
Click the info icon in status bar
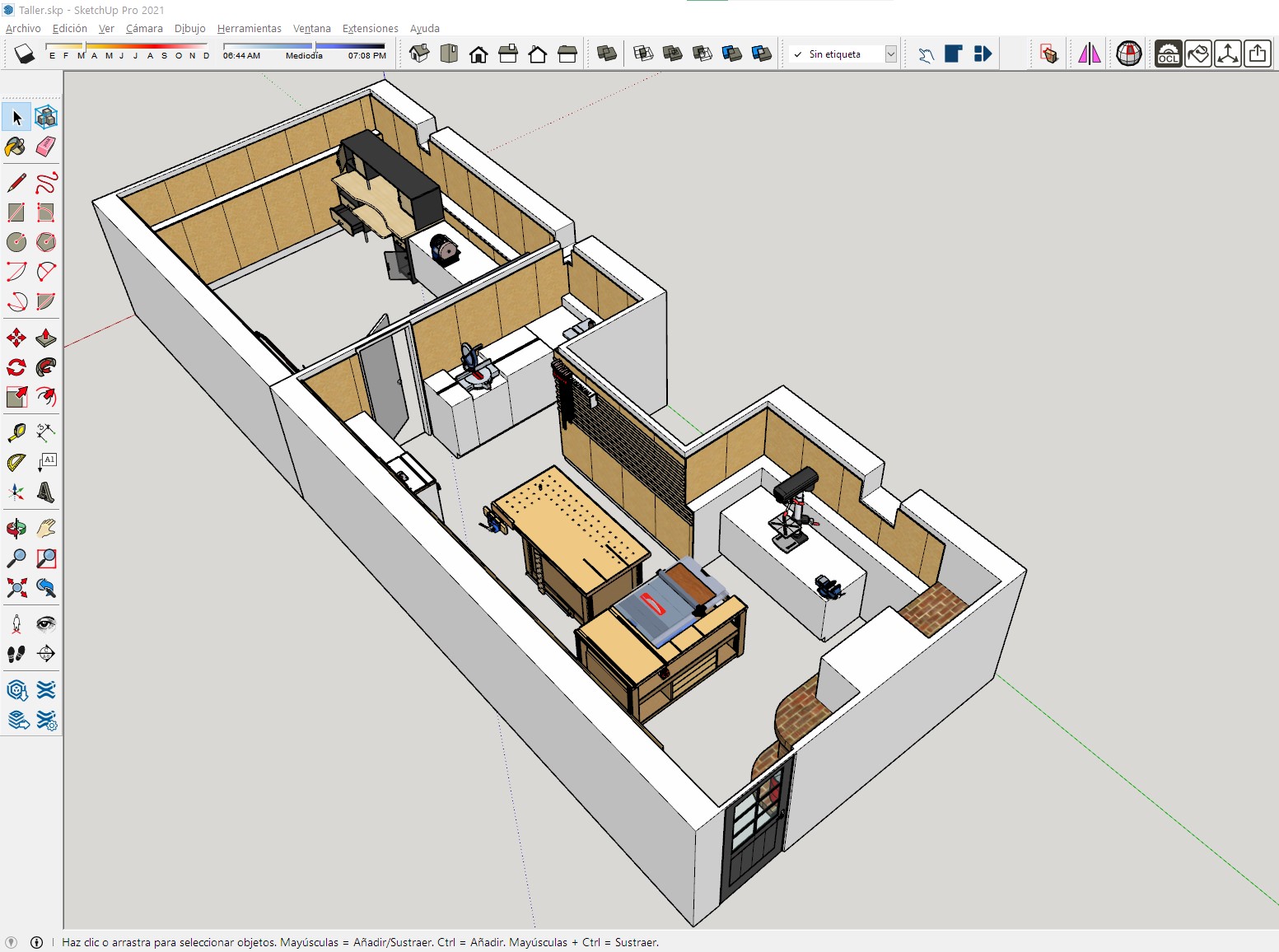click(36, 942)
